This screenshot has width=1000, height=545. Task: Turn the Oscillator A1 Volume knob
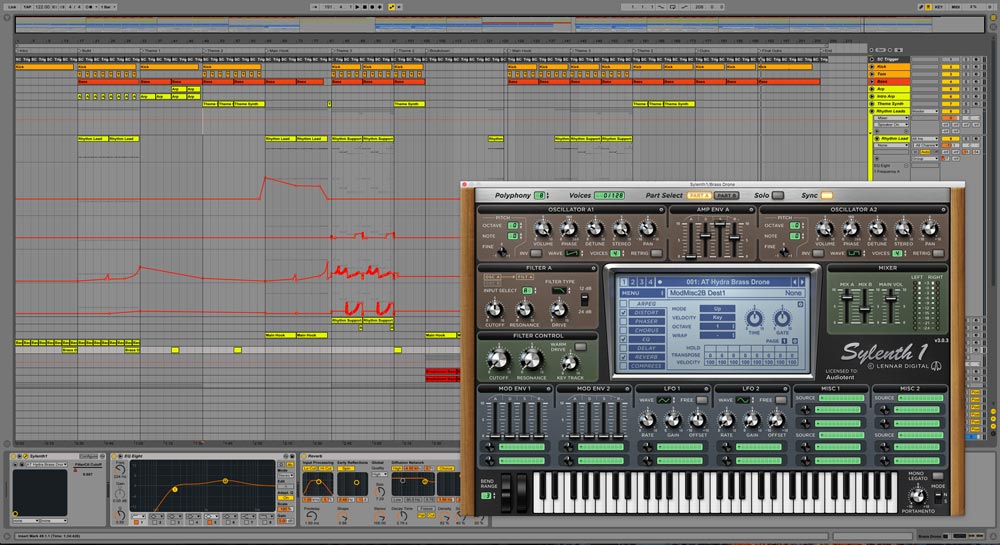[x=543, y=229]
